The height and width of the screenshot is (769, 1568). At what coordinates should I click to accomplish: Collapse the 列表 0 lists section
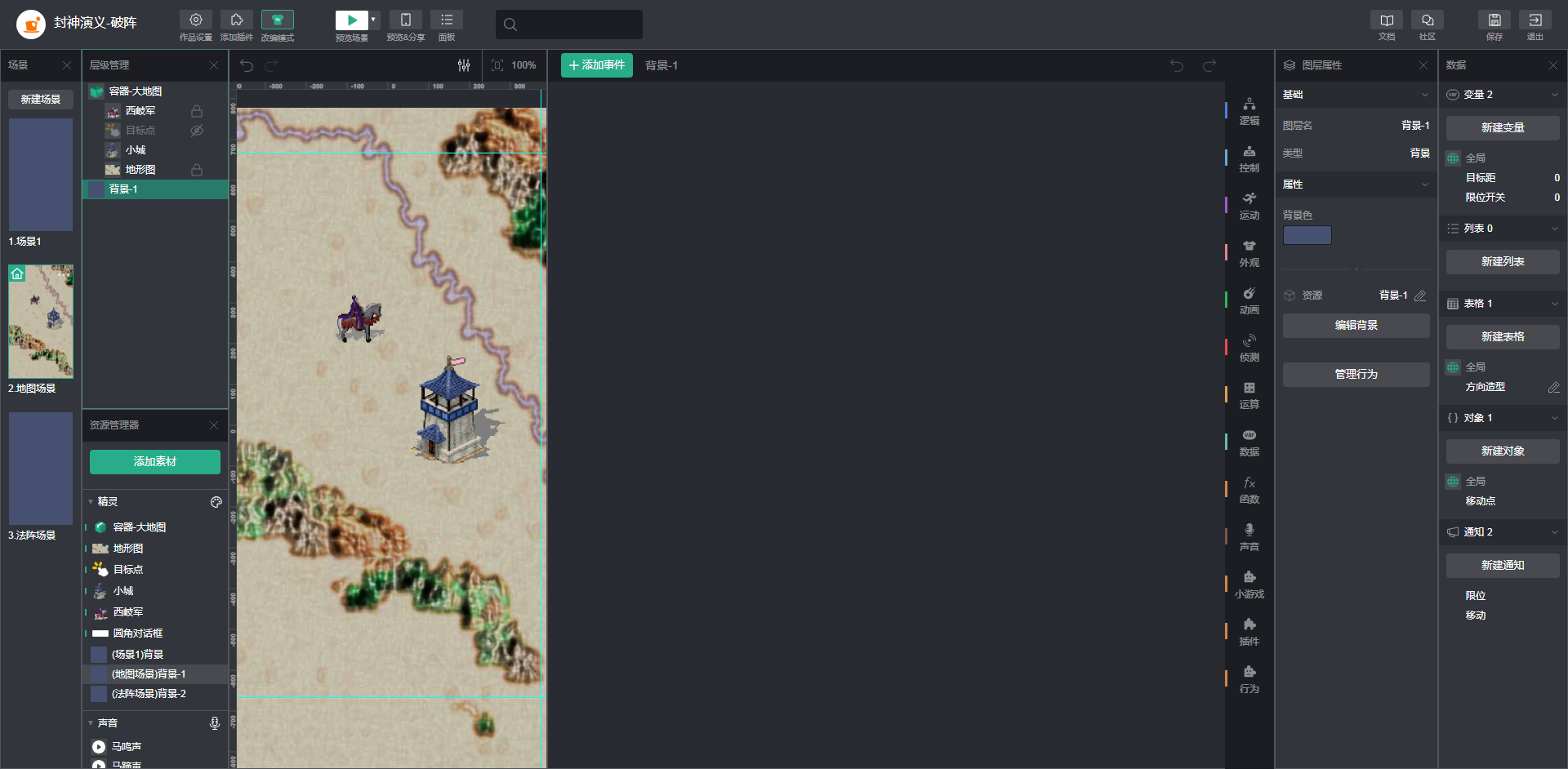pos(1554,229)
